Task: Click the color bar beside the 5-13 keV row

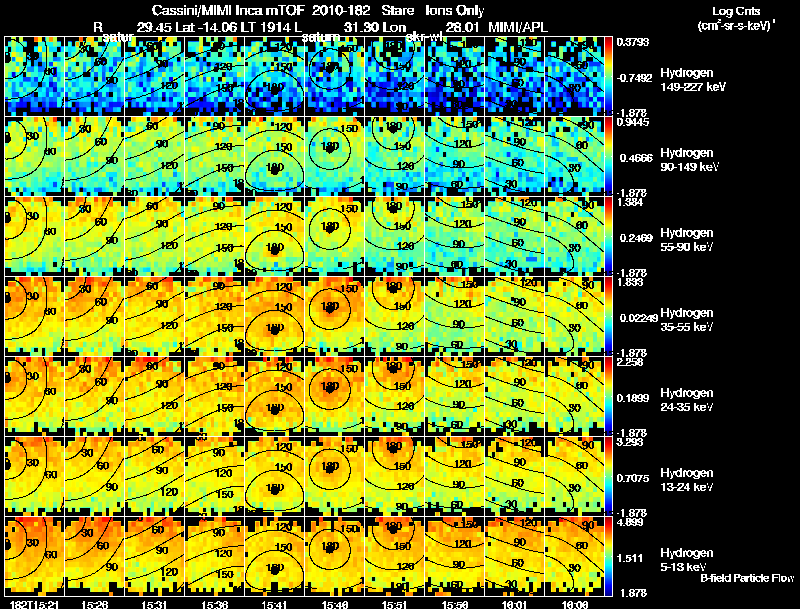Action: coord(608,556)
